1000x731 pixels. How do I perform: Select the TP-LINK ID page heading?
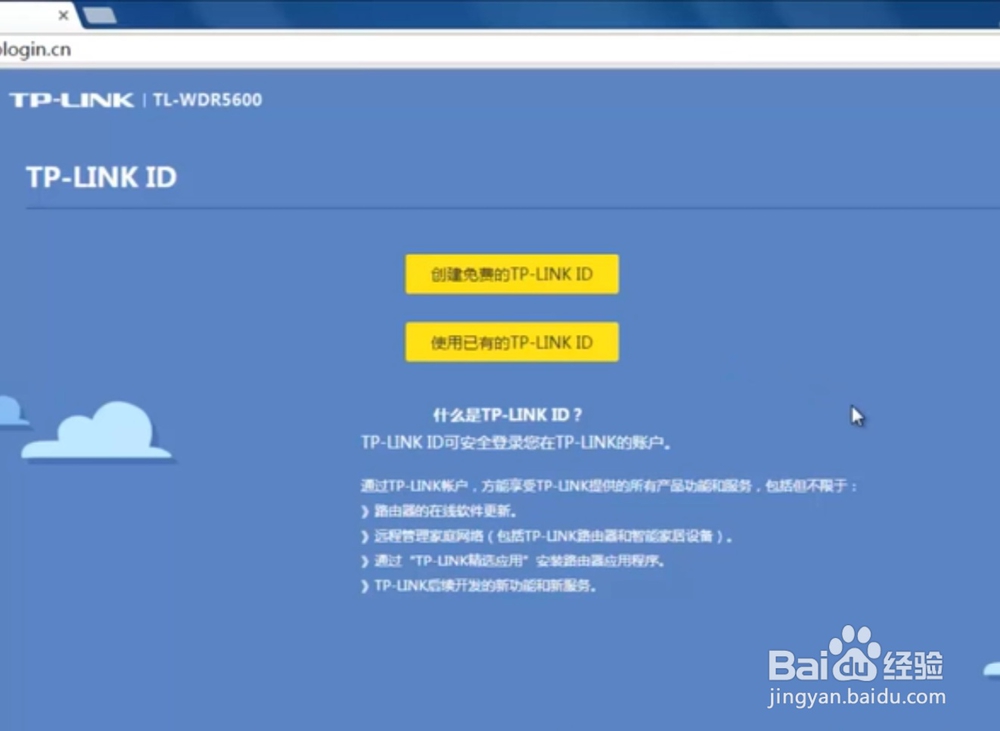[x=101, y=177]
